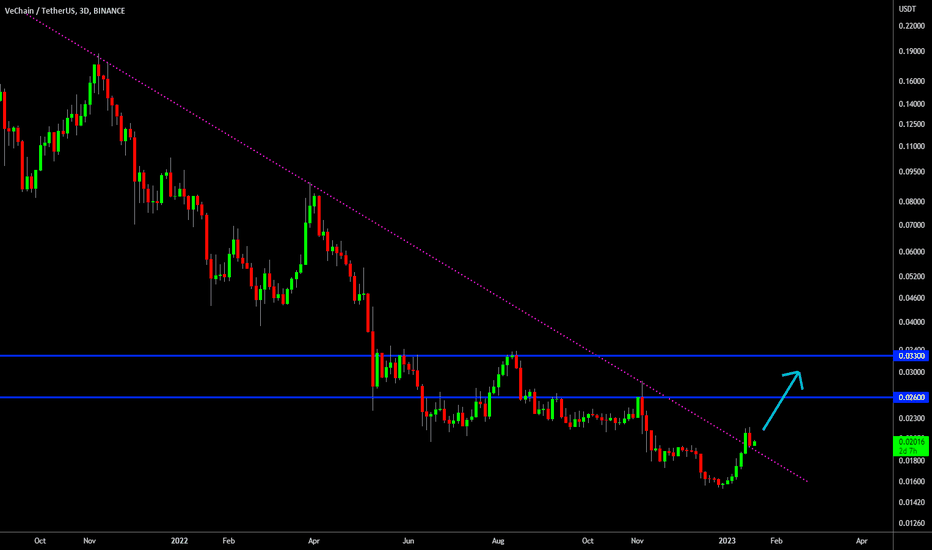Click the 0.12500 price axis value

click(x=912, y=124)
